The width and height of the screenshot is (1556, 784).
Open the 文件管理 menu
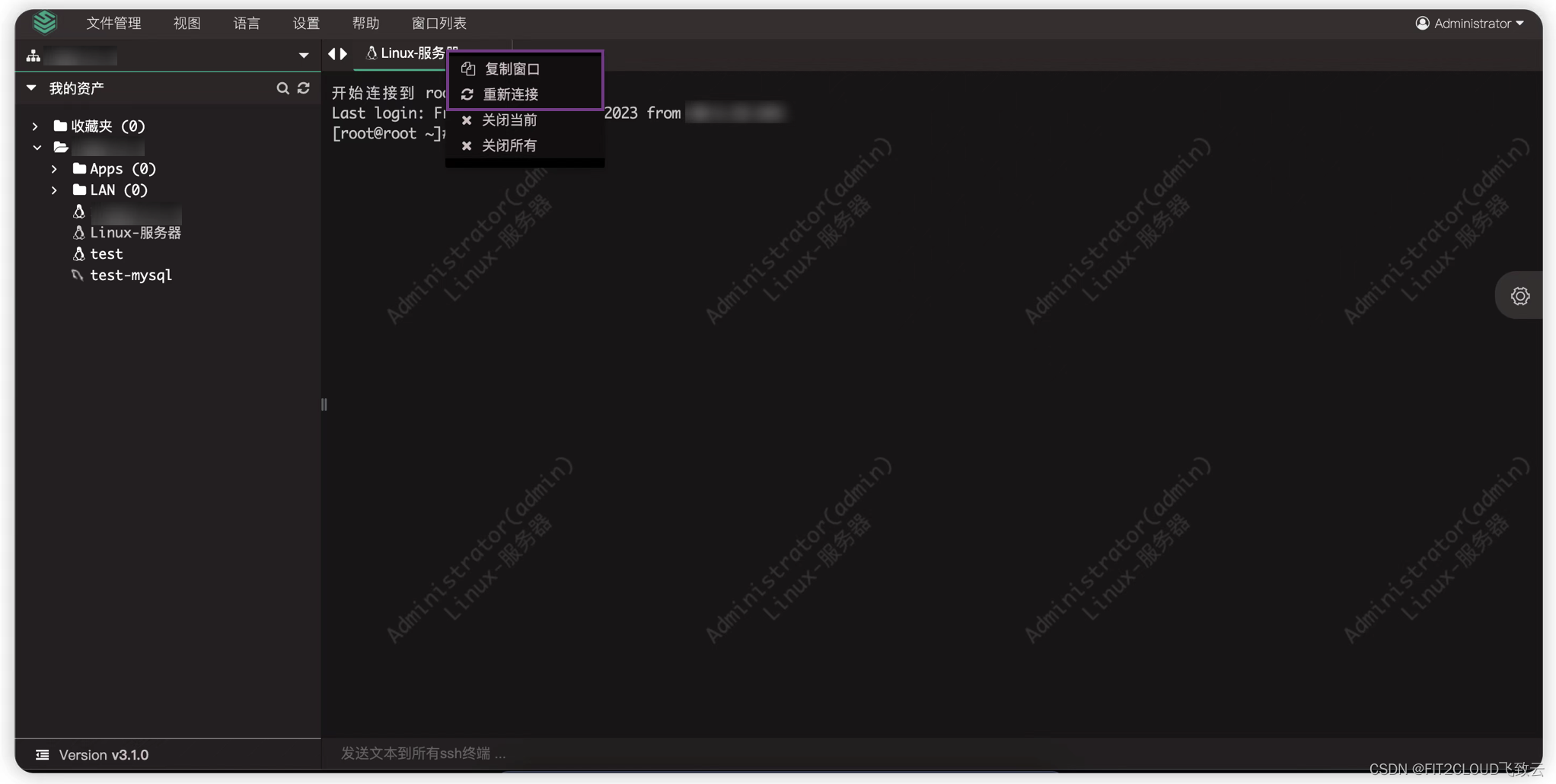(x=113, y=23)
